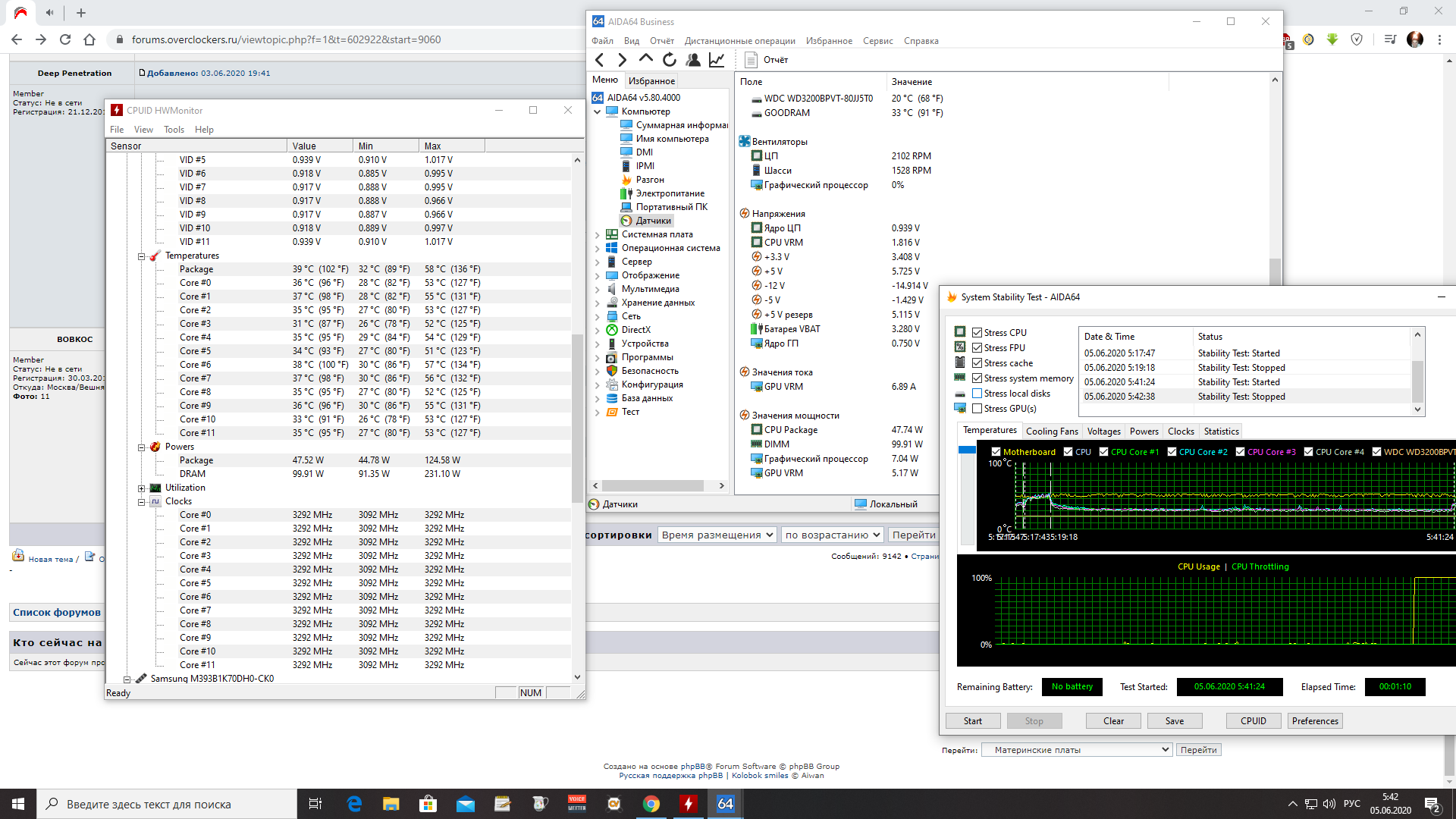This screenshot has width=1456, height=819.
Task: Click HWMonitor vertical scrollbar down arrow
Action: point(577,677)
